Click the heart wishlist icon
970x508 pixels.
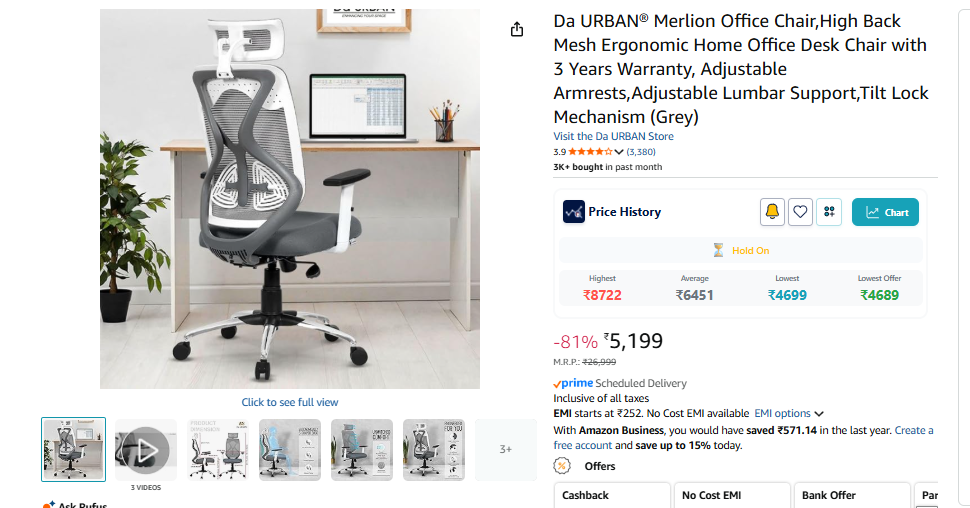(800, 212)
